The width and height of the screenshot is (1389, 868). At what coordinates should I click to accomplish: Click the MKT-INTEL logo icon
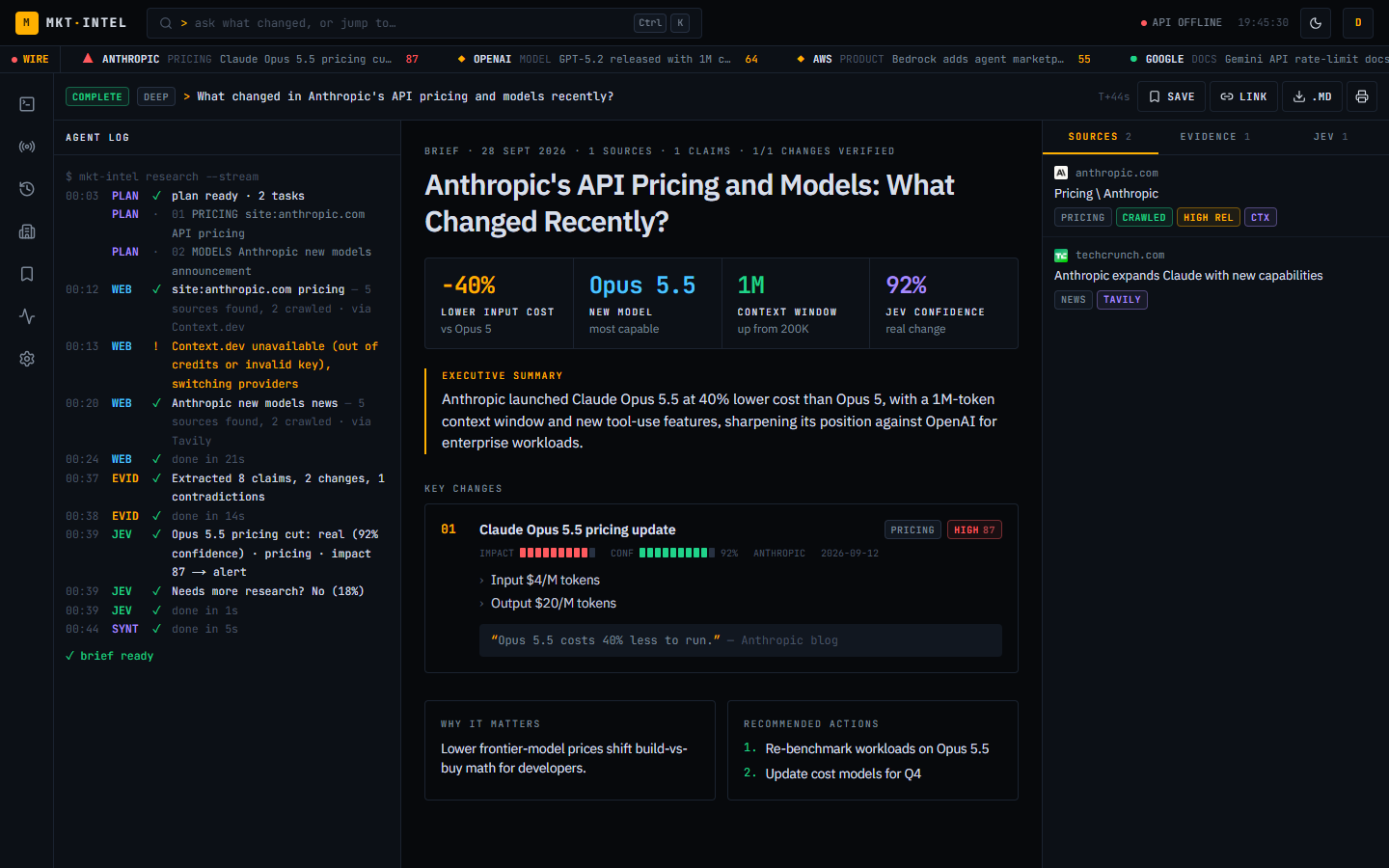click(x=27, y=22)
